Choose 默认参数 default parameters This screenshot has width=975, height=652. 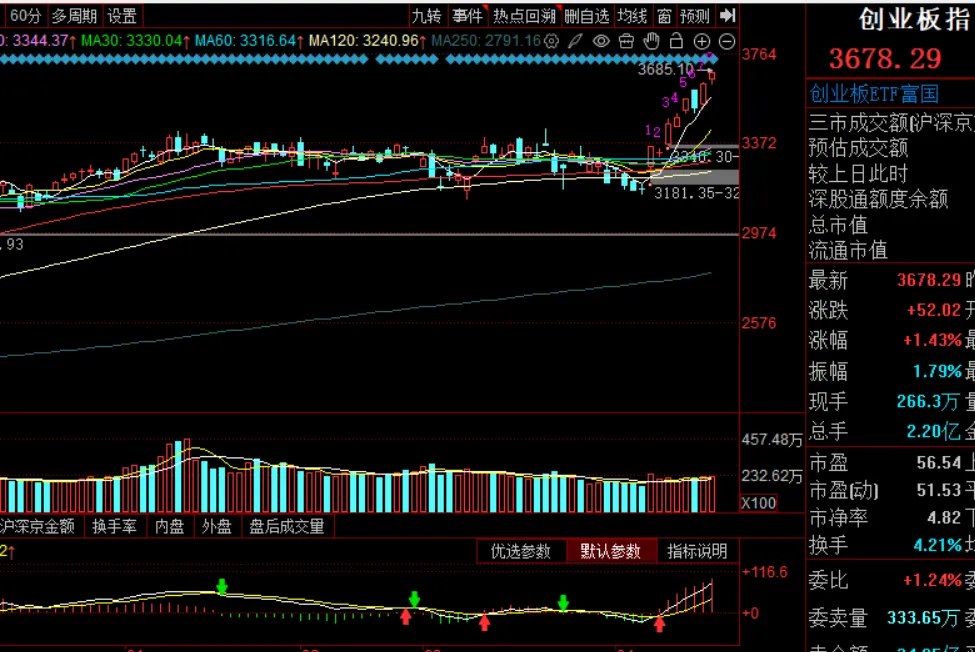(x=610, y=551)
